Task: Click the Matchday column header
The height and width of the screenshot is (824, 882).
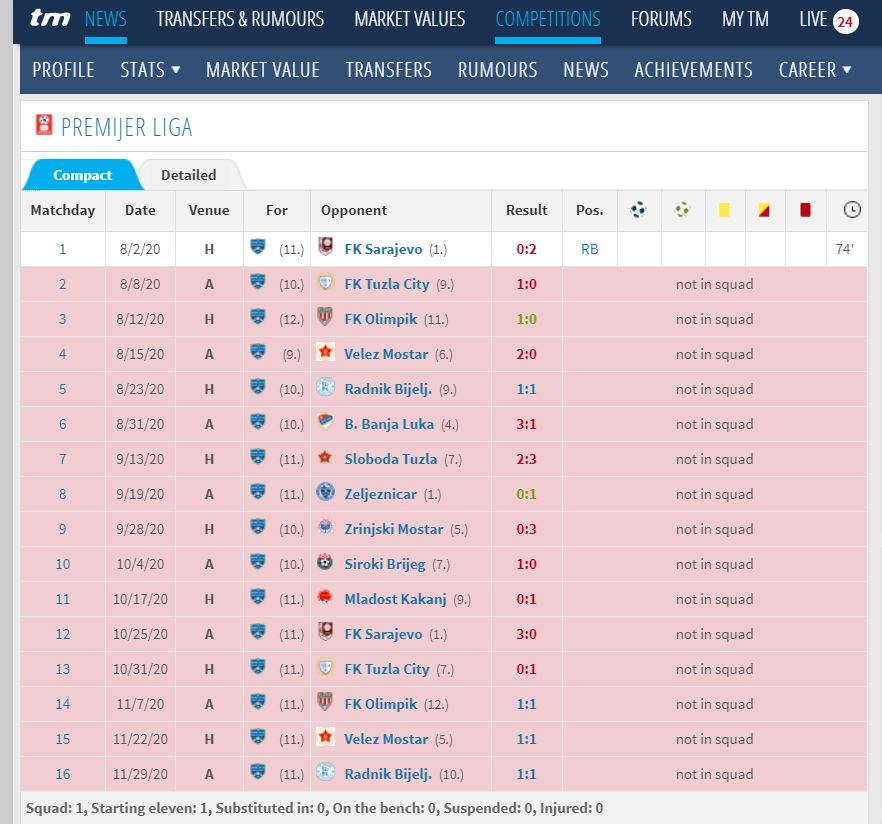Action: pyautogui.click(x=62, y=210)
